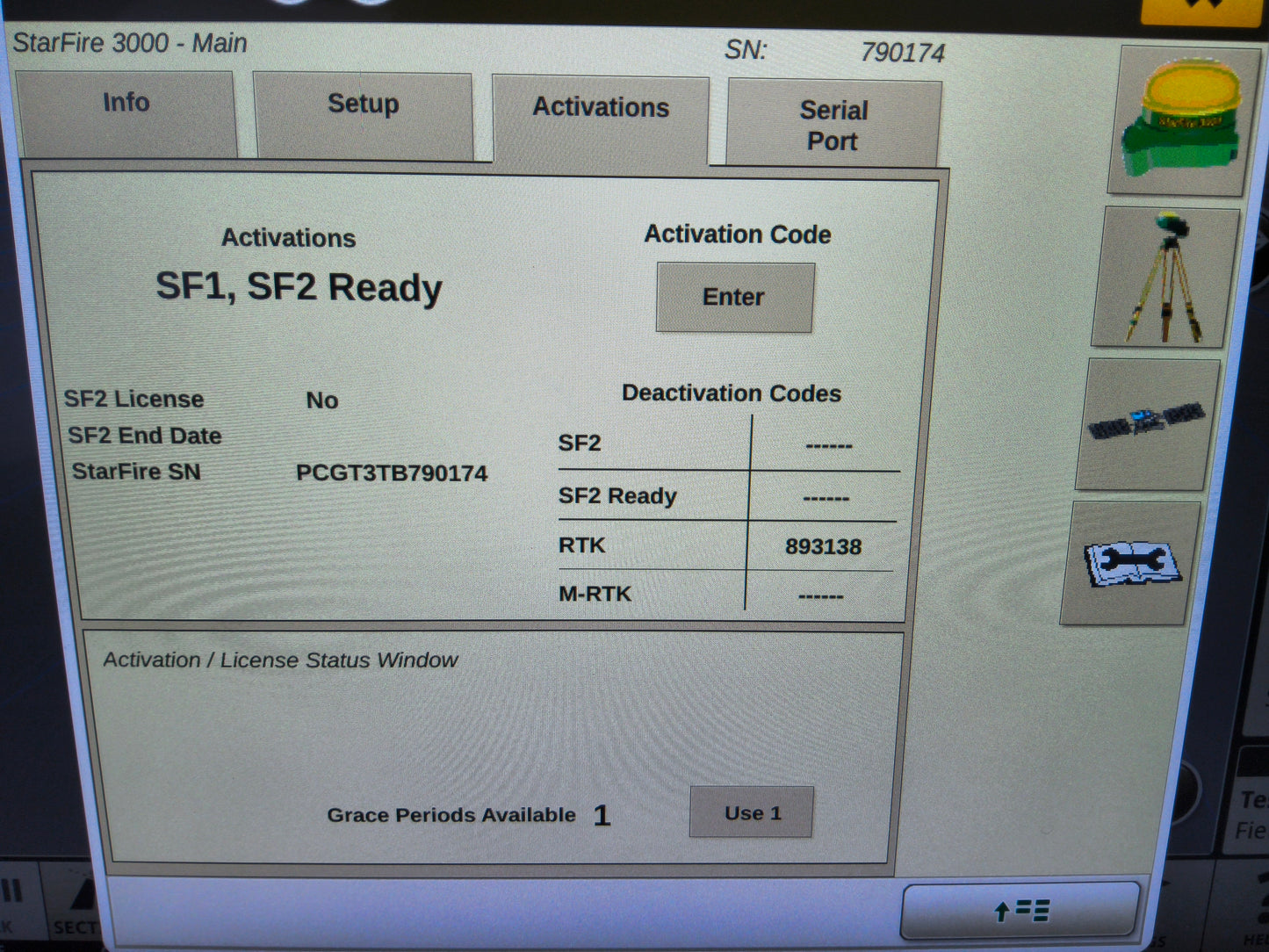Click the serial number 790174 in header
The image size is (1269, 952).
pos(902,53)
